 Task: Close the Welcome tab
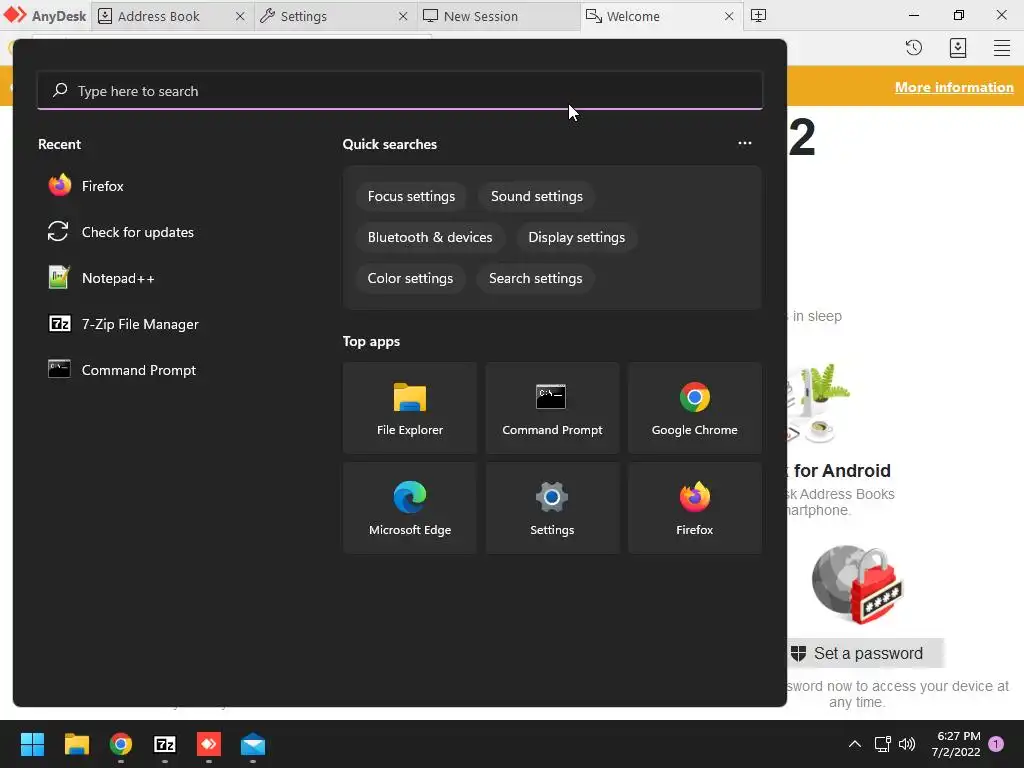coord(729,16)
